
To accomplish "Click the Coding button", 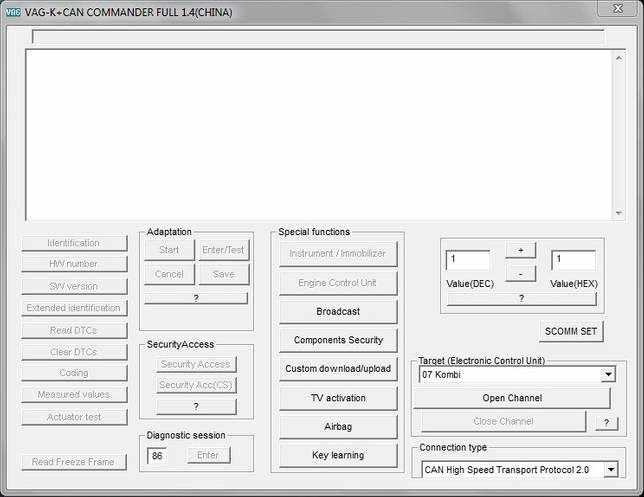I will (x=74, y=373).
